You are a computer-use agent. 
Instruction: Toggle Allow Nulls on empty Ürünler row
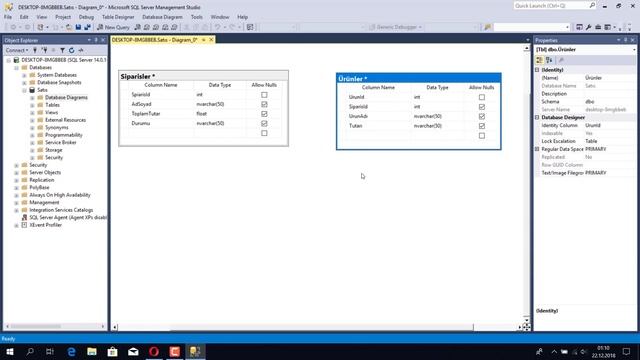[482, 136]
